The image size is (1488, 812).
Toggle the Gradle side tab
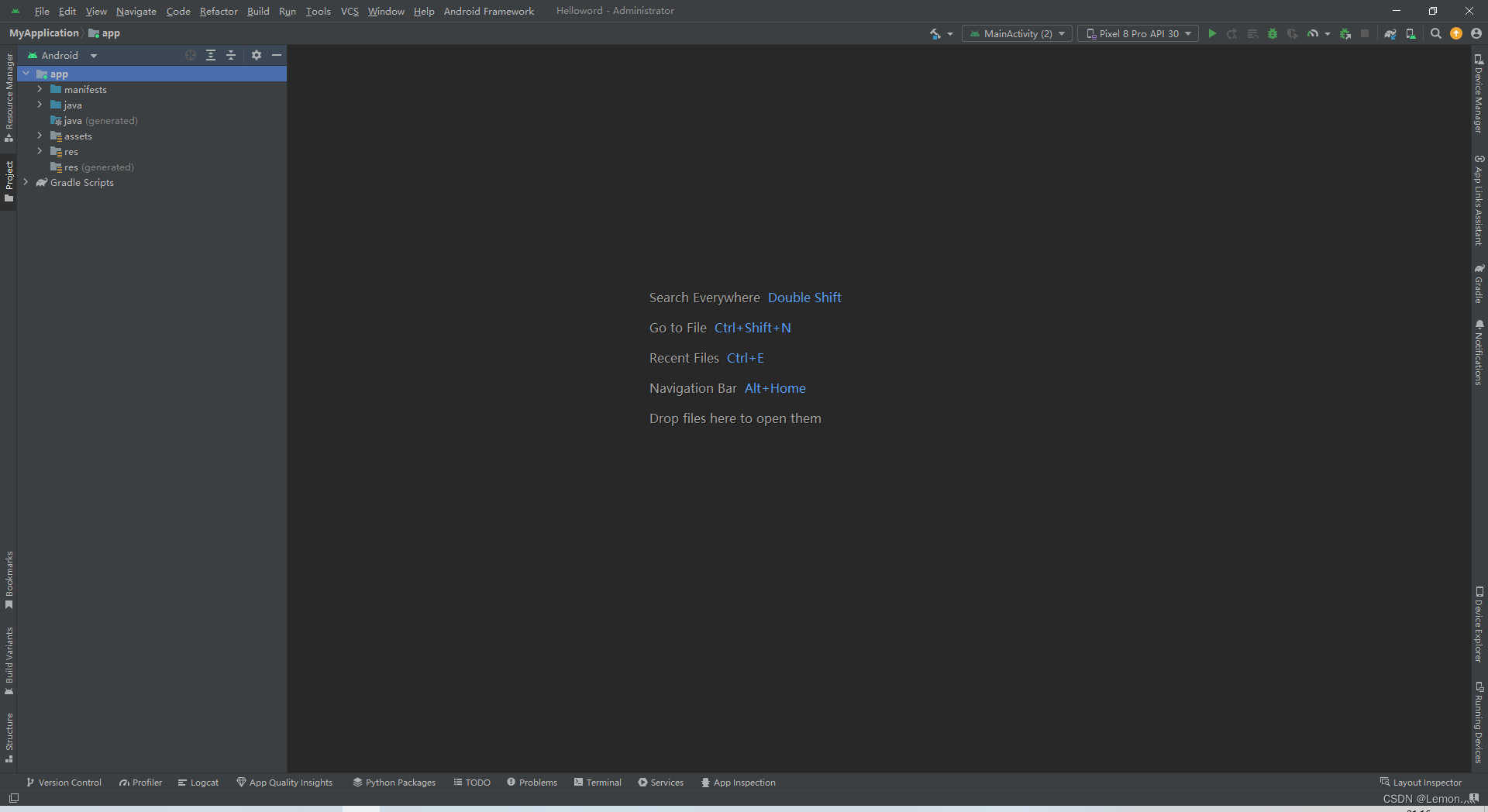click(1479, 284)
